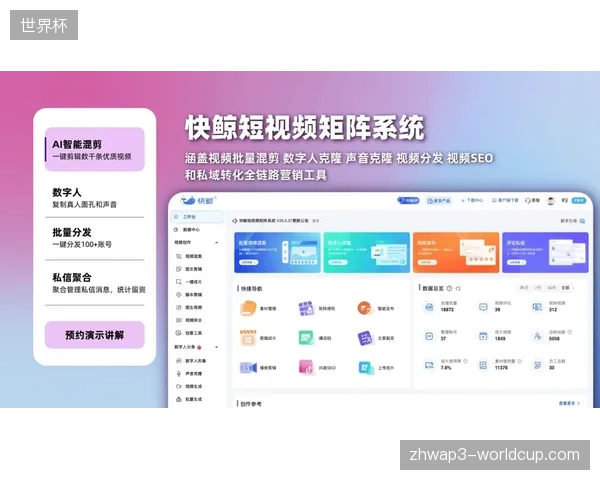Select the 数字人 feature item
The height and width of the screenshot is (480, 600).
point(95,198)
